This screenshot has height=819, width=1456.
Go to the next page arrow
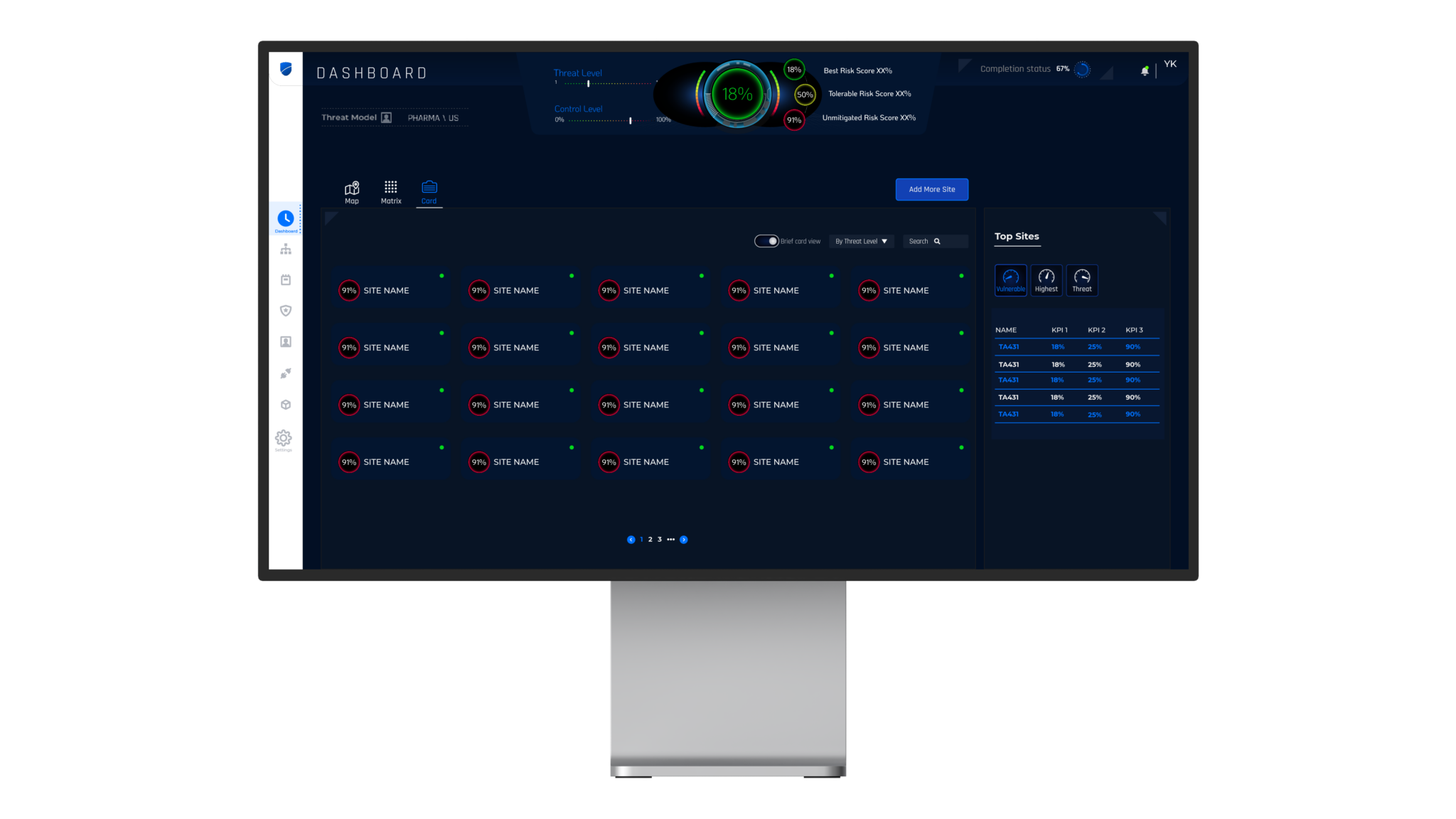(x=684, y=540)
